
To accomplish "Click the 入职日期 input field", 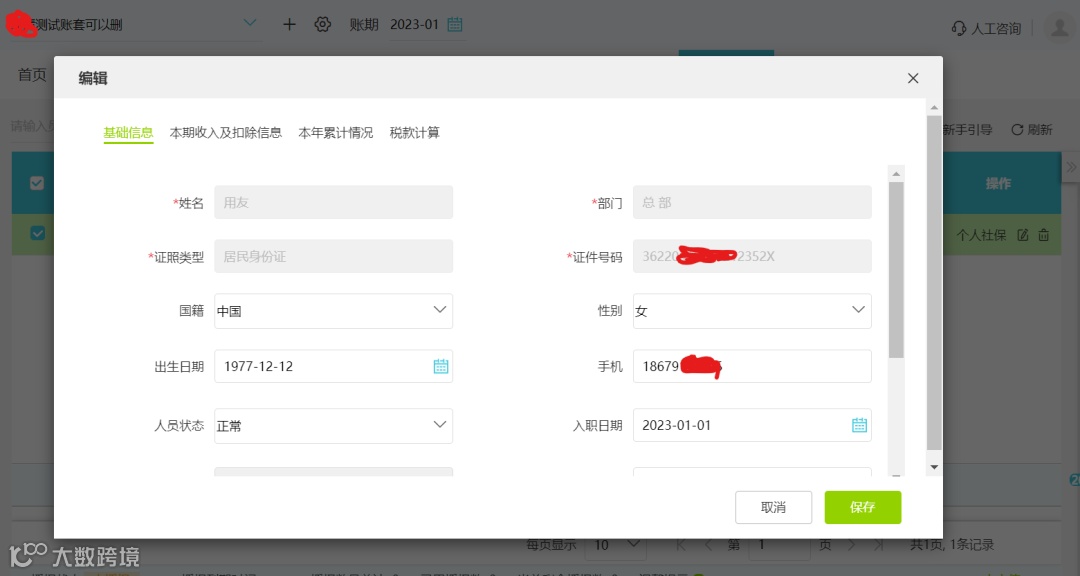I will (x=752, y=425).
